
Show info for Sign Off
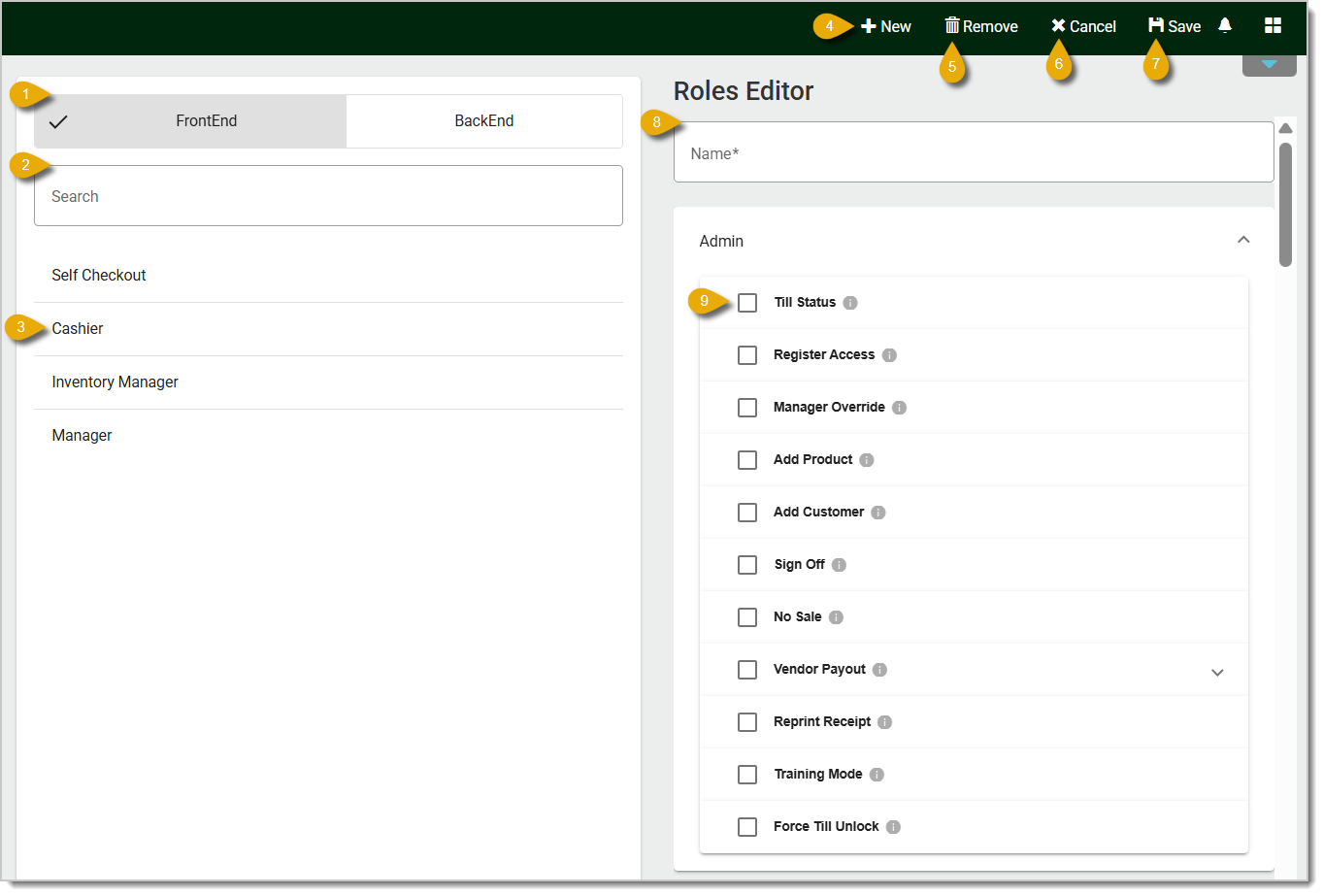[x=840, y=565]
